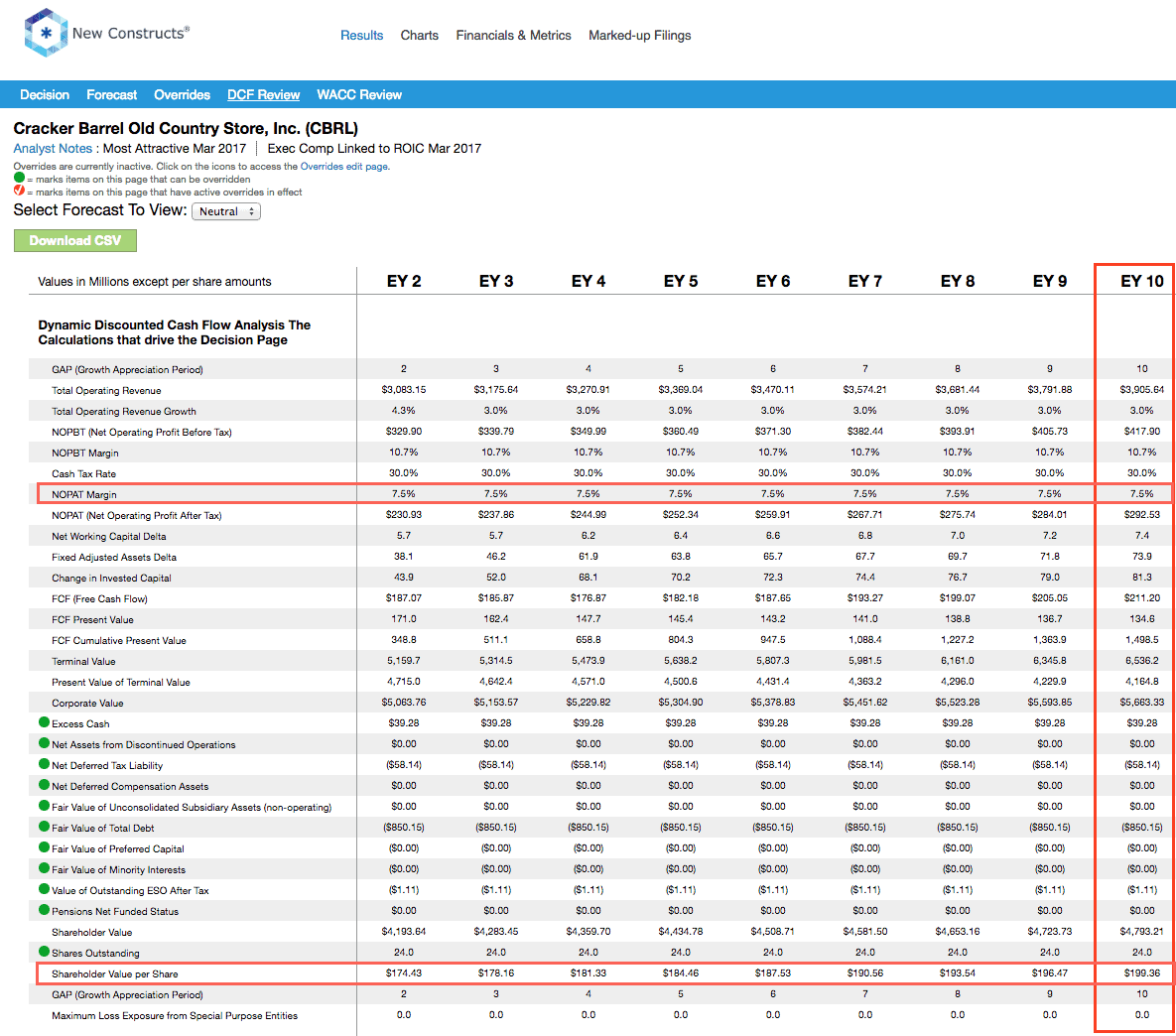
Task: Click the FCF Cumulative Present Value label
Action: (118, 641)
